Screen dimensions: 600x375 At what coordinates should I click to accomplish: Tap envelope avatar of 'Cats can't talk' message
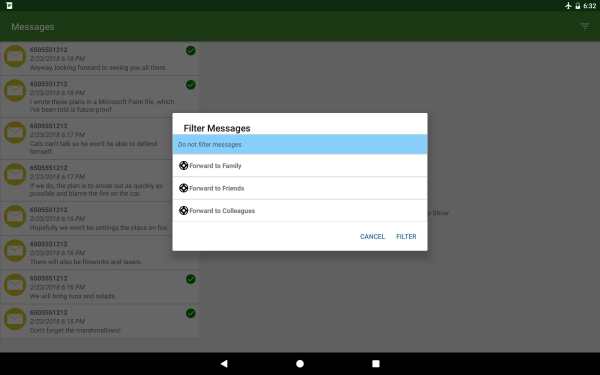click(15, 132)
